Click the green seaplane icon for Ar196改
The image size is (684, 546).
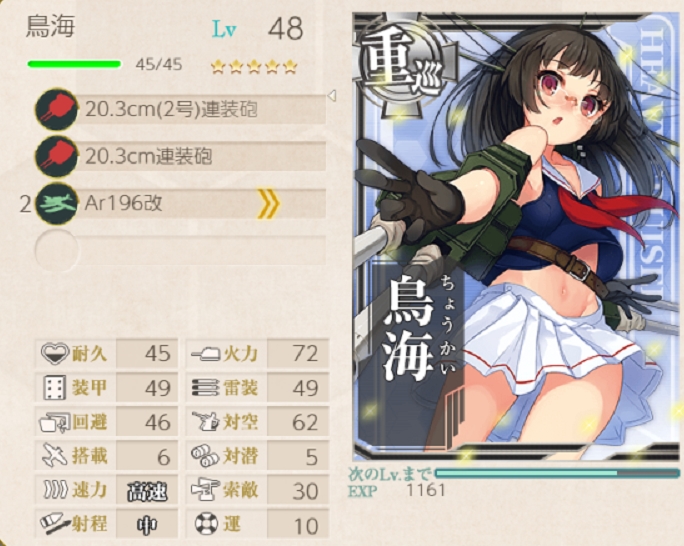pyautogui.click(x=56, y=203)
